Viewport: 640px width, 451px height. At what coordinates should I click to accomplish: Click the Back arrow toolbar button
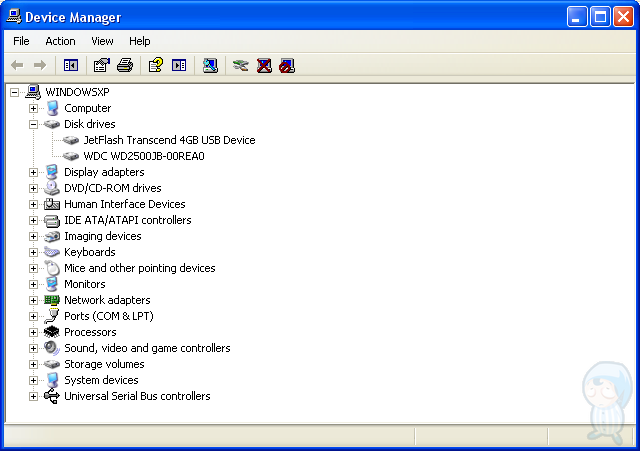click(x=17, y=65)
